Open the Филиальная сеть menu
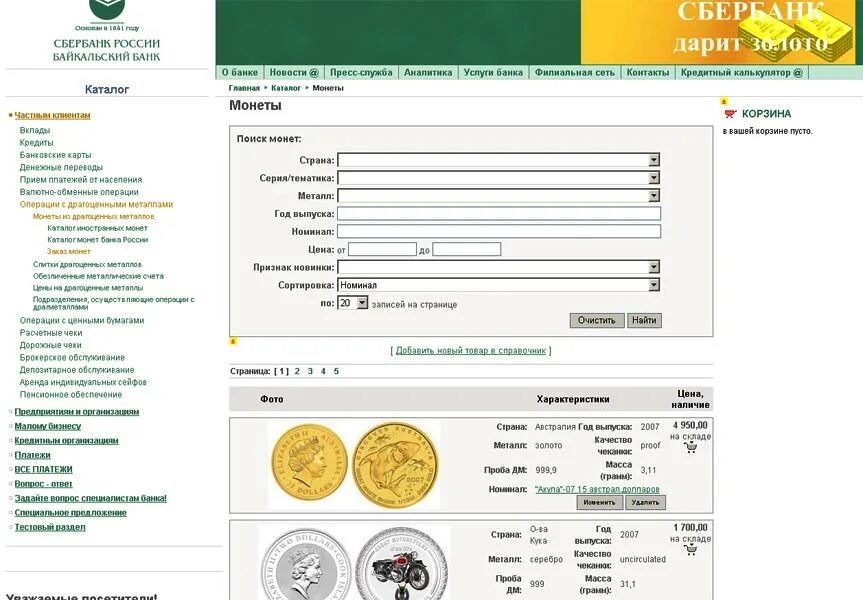The width and height of the screenshot is (863, 600). 575,72
